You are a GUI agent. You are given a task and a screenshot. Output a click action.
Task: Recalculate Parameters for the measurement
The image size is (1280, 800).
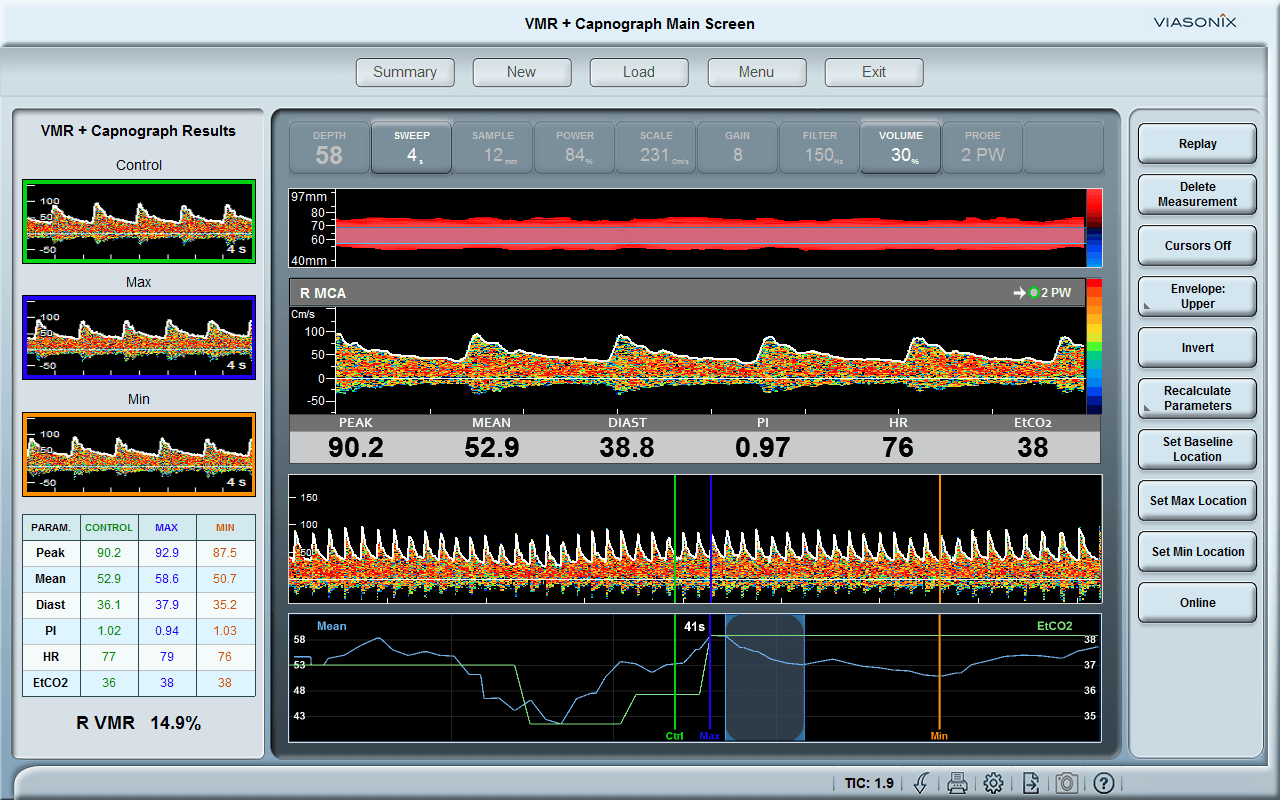point(1197,398)
